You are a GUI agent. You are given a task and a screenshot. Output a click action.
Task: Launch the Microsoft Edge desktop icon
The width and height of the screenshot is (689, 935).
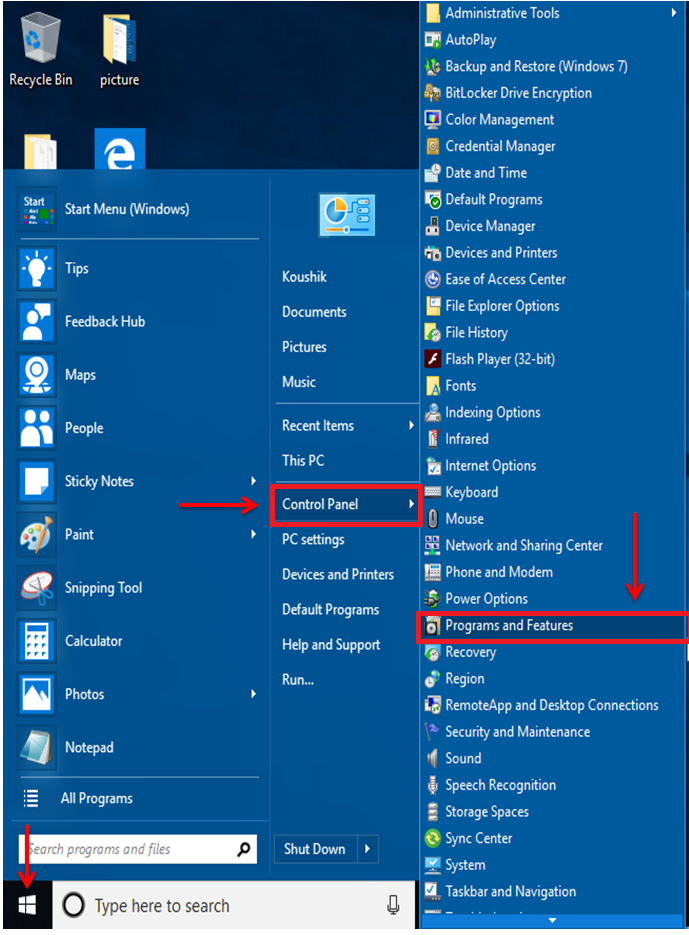[x=120, y=149]
